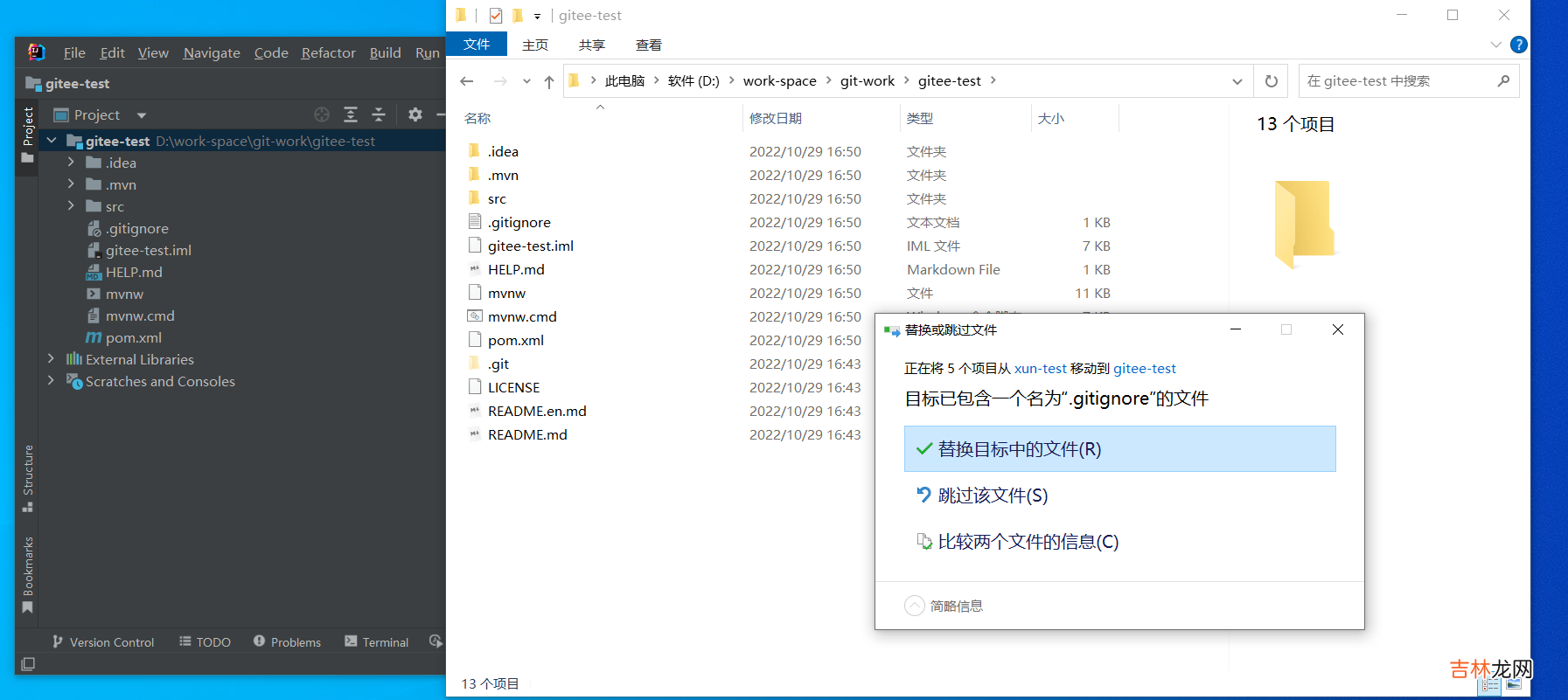Go up one folder level in Explorer
The height and width of the screenshot is (700, 1568).
549,81
